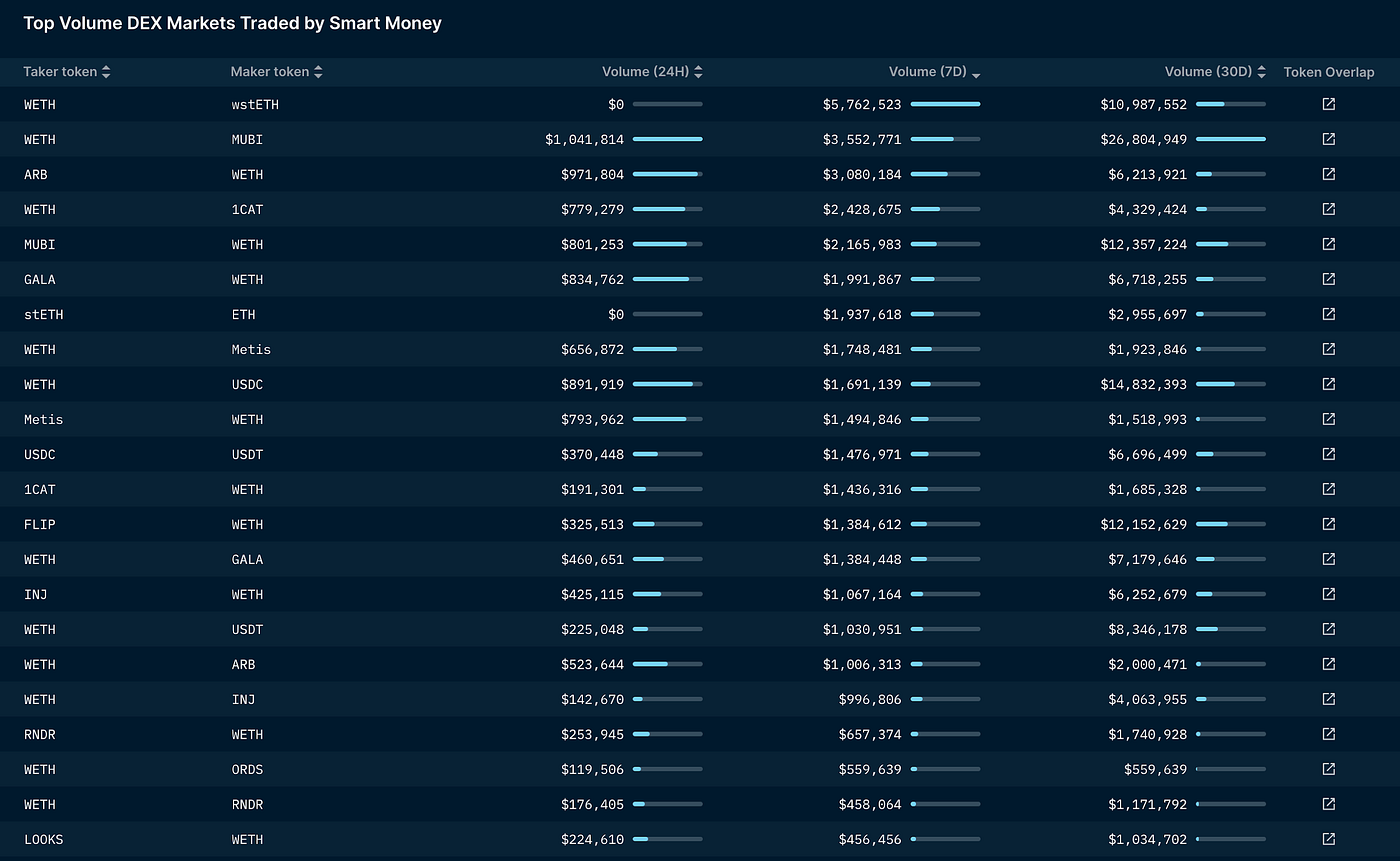
Task: Click the $2,165,983 7D volume value
Action: [862, 244]
